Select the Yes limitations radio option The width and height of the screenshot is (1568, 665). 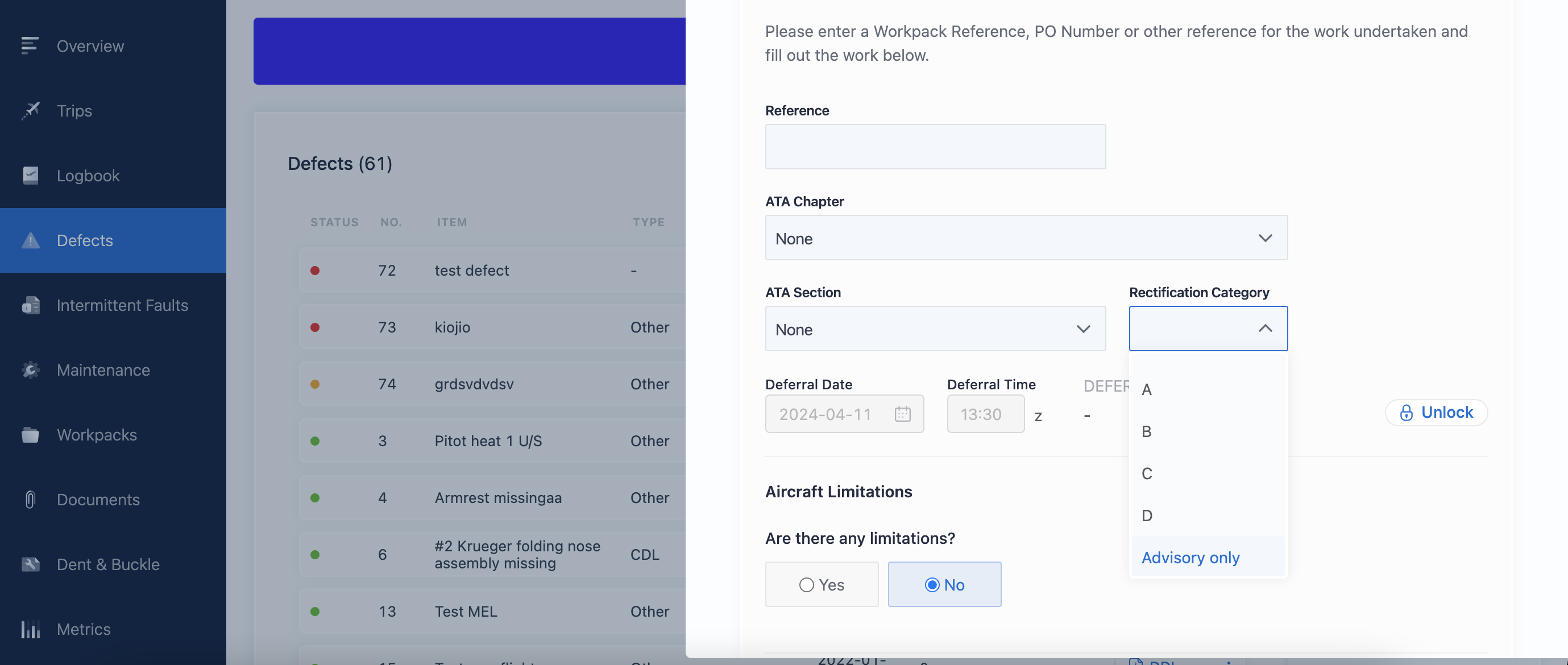pos(821,584)
